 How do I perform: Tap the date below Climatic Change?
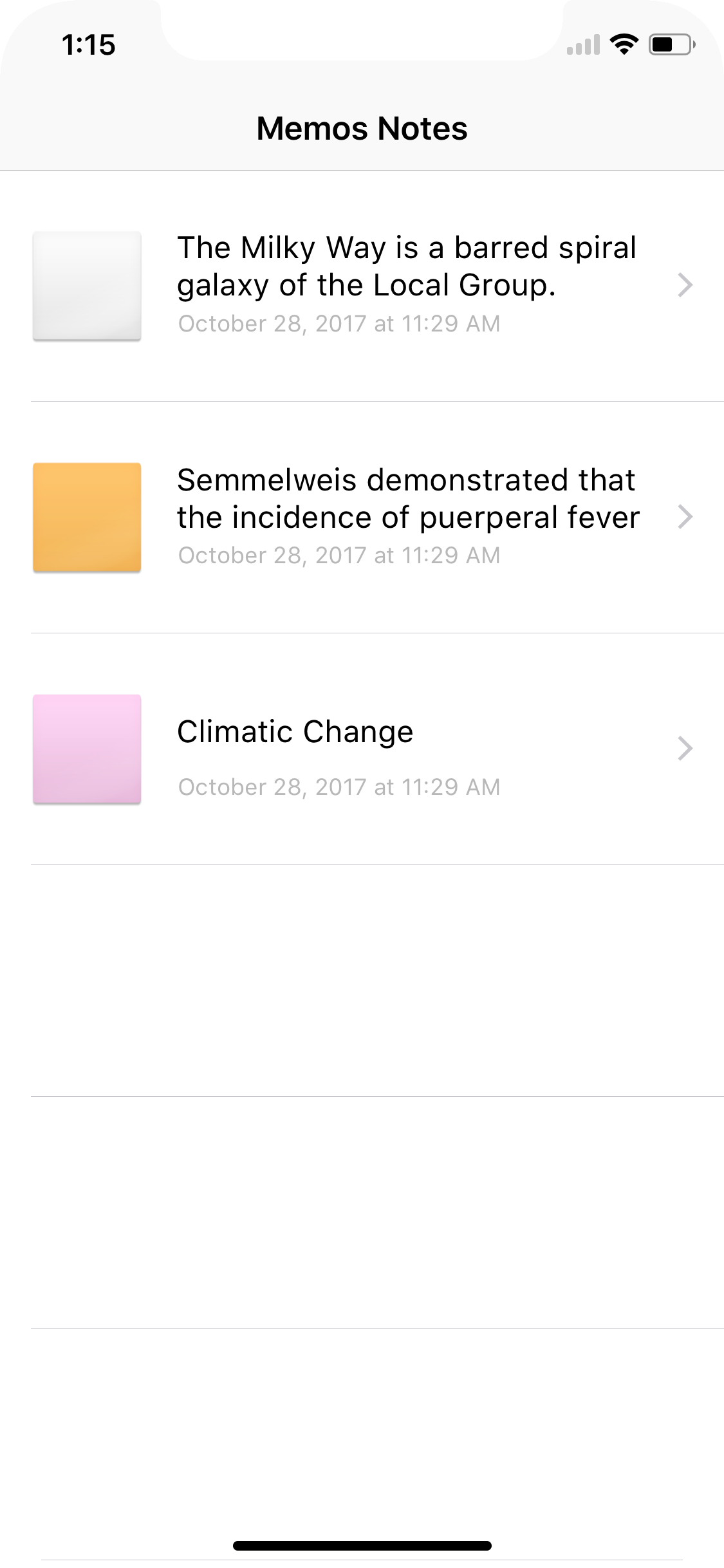(339, 787)
